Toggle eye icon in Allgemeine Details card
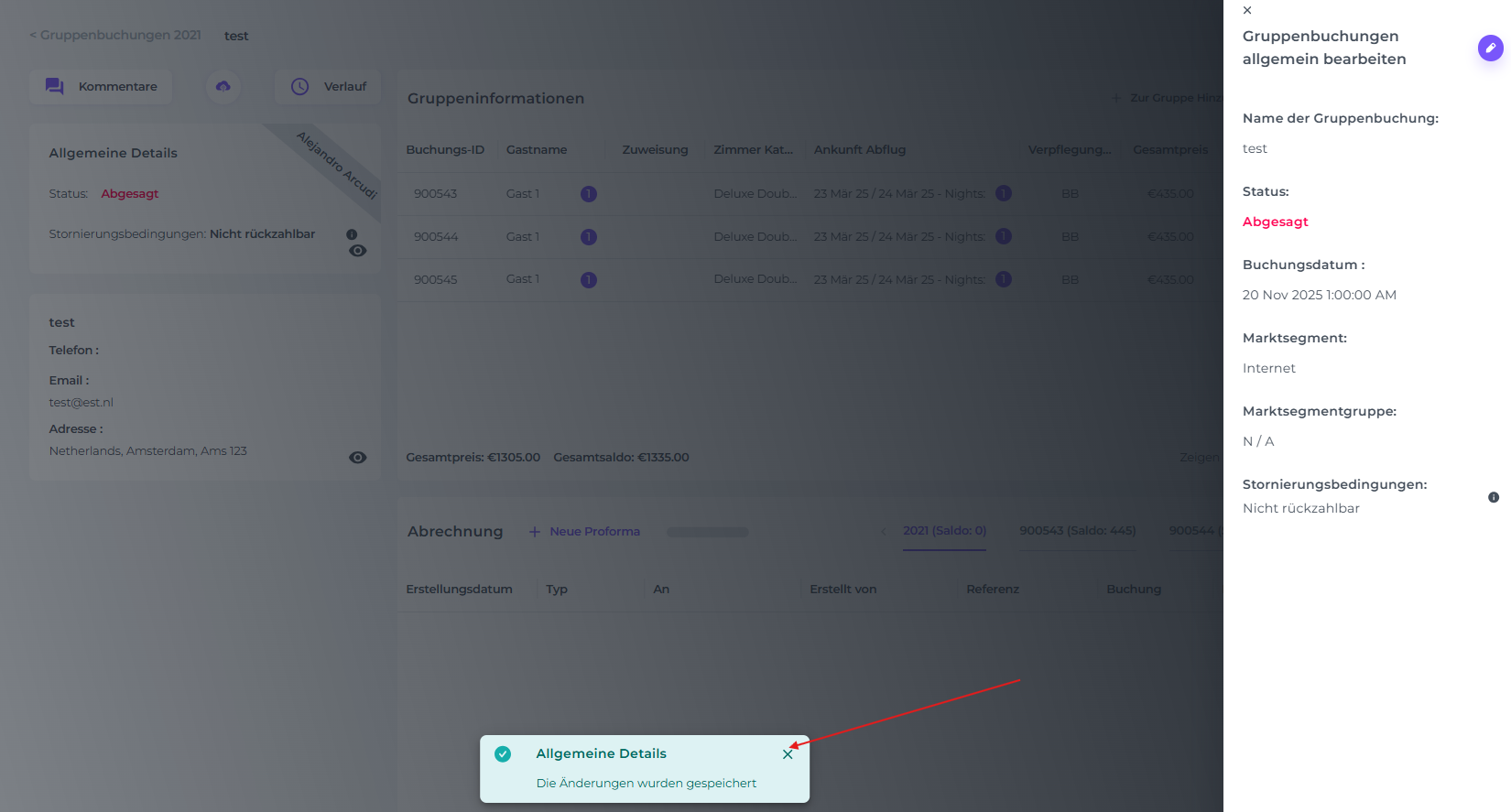This screenshot has width=1511, height=812. pos(358,251)
